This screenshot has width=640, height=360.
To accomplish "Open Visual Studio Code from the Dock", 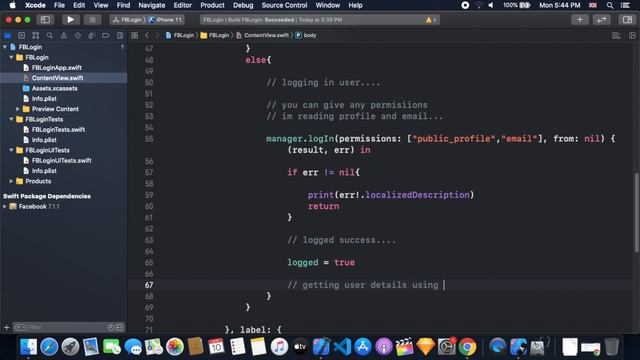I will click(342, 347).
